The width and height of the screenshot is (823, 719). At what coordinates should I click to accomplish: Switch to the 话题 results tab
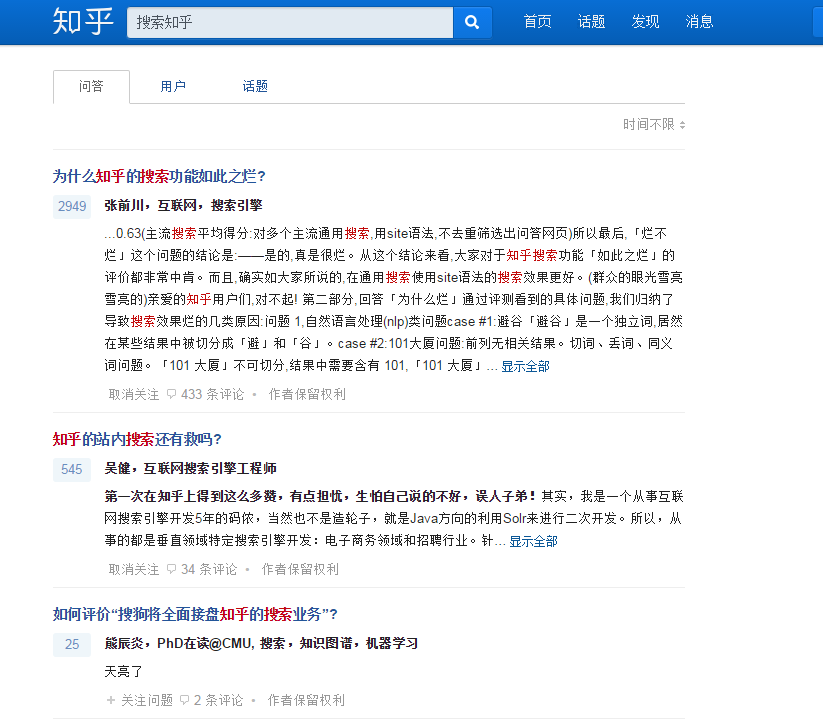coord(255,86)
